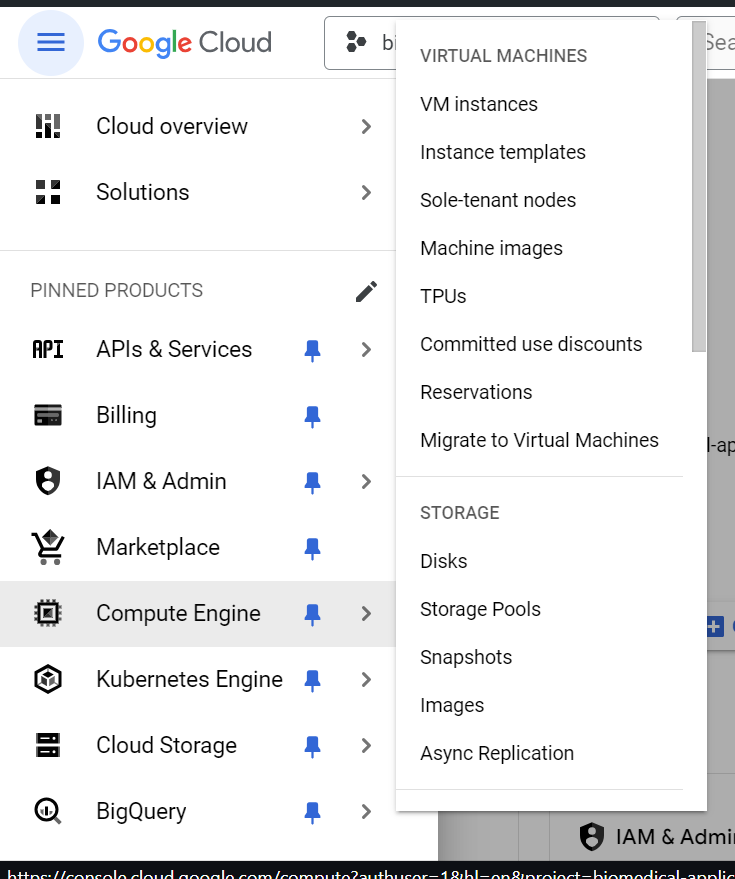
Task: Open Reservations entry
Action: pos(476,392)
